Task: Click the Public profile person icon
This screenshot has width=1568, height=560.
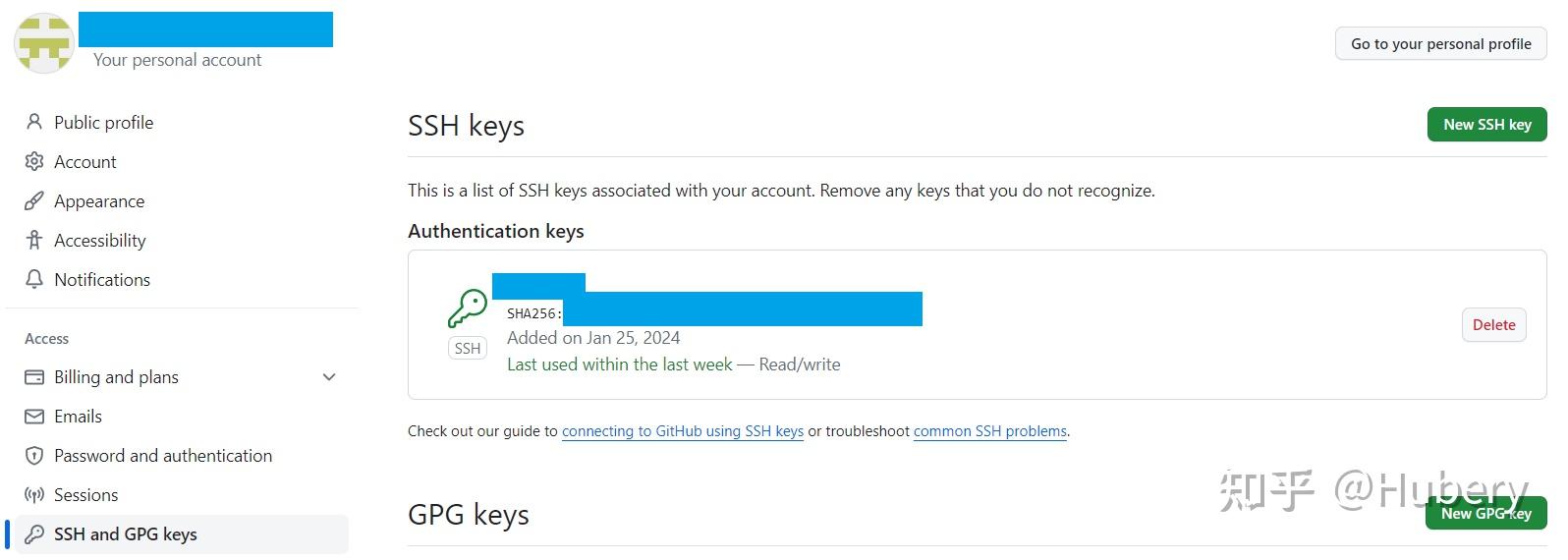Action: pos(34,122)
